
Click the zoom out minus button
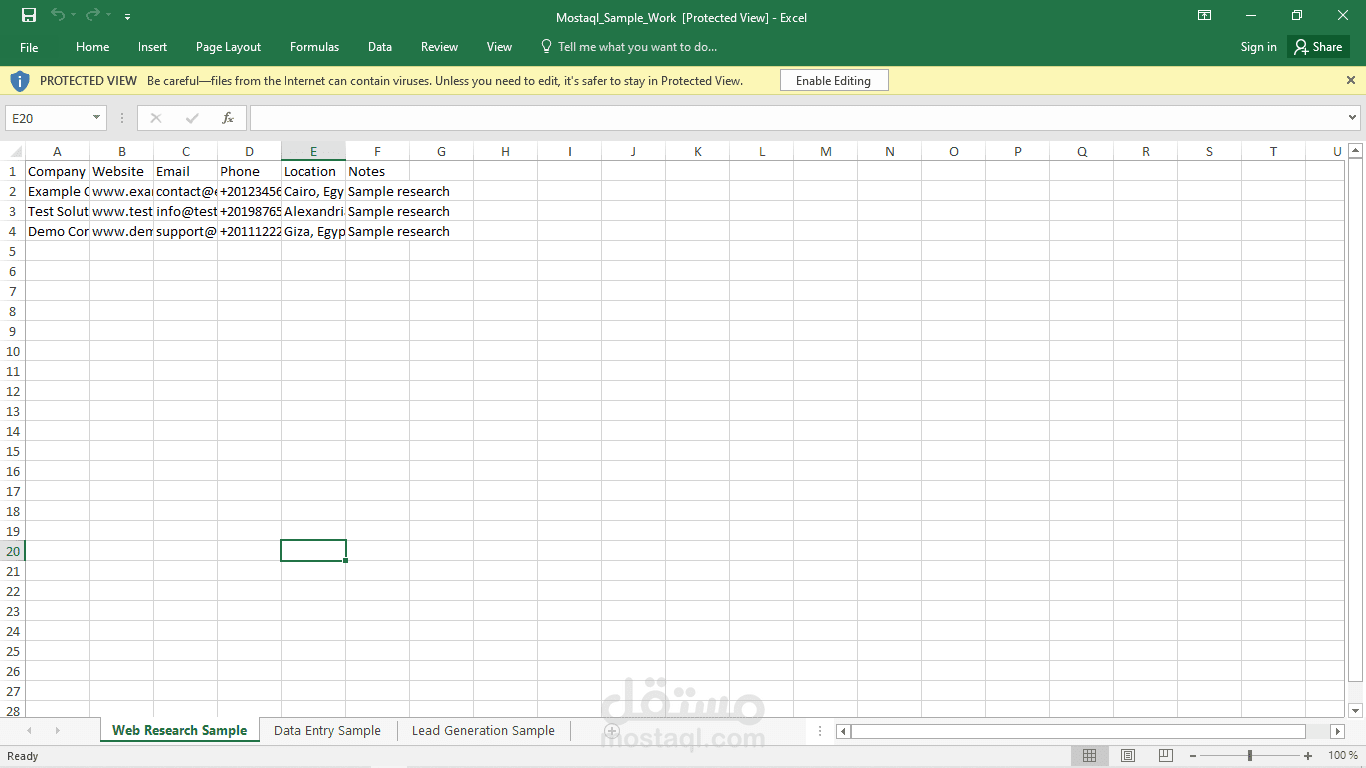pyautogui.click(x=1193, y=755)
